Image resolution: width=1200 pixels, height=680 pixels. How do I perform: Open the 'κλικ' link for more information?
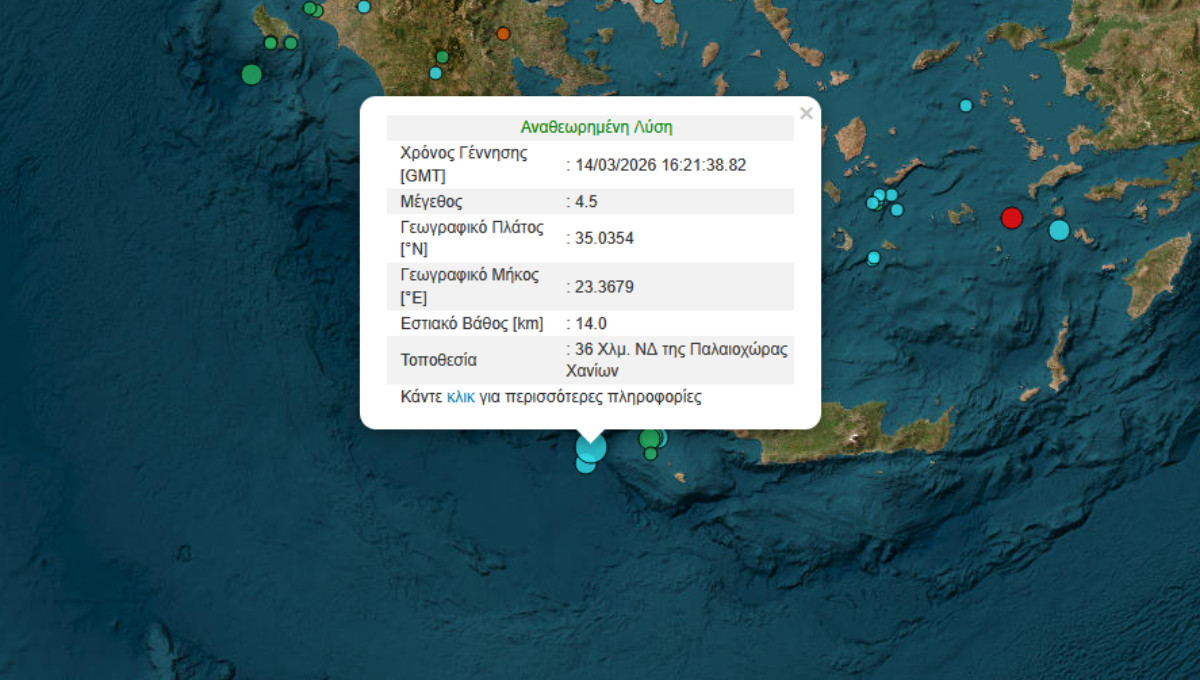click(x=461, y=397)
